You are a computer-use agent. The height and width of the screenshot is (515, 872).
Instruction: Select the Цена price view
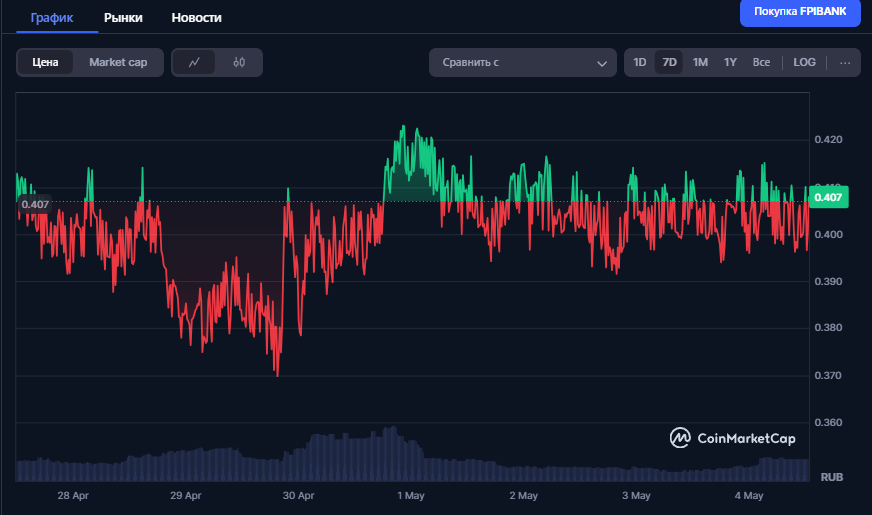coord(46,62)
